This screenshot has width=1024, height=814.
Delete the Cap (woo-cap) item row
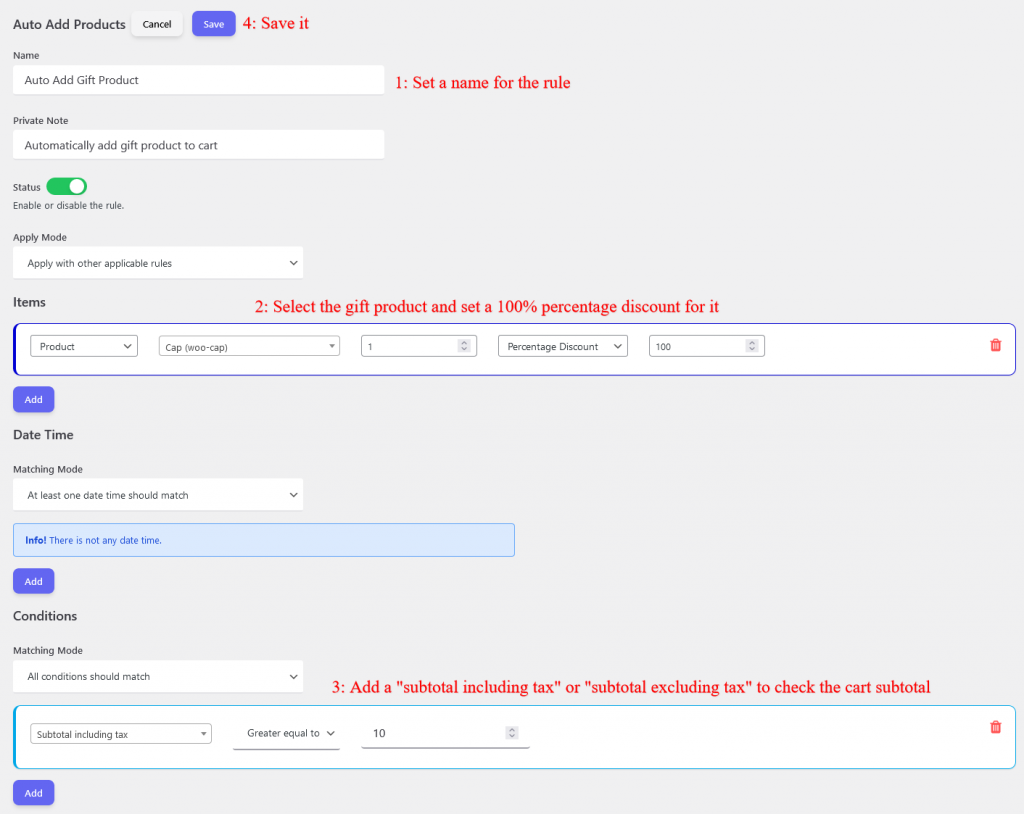[x=995, y=345]
